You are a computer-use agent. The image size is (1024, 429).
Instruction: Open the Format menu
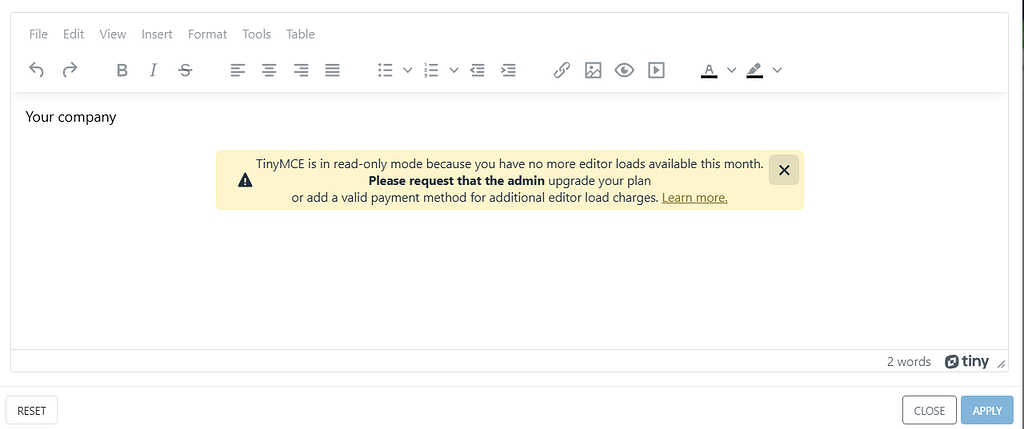[x=207, y=34]
